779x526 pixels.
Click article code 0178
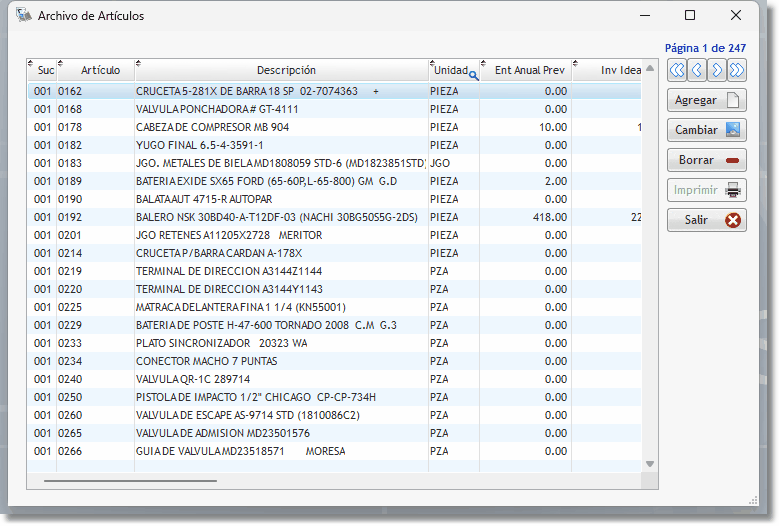coord(70,127)
